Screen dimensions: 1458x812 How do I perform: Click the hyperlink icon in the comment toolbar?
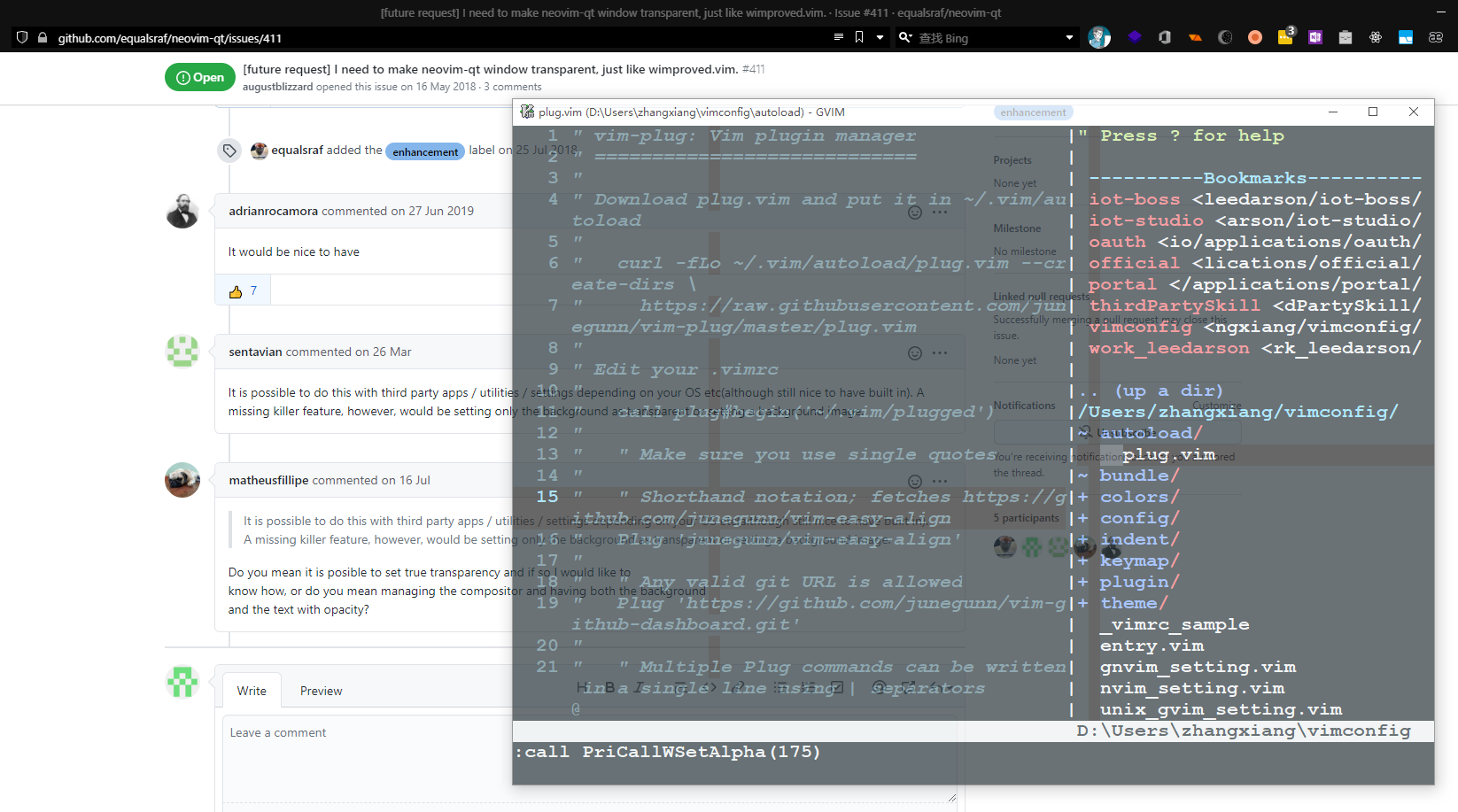click(737, 689)
